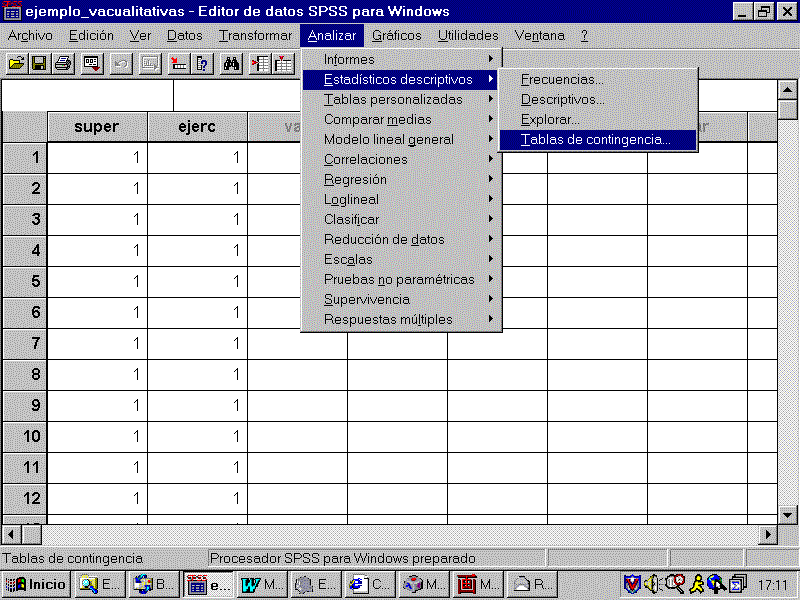Select row header number 5
This screenshot has width=800, height=600.
(x=25, y=282)
